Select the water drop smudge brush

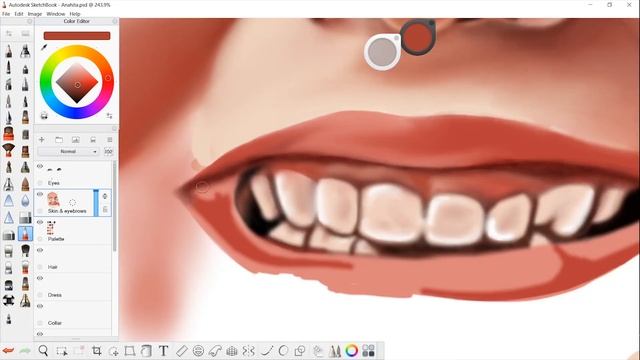(x=25, y=200)
